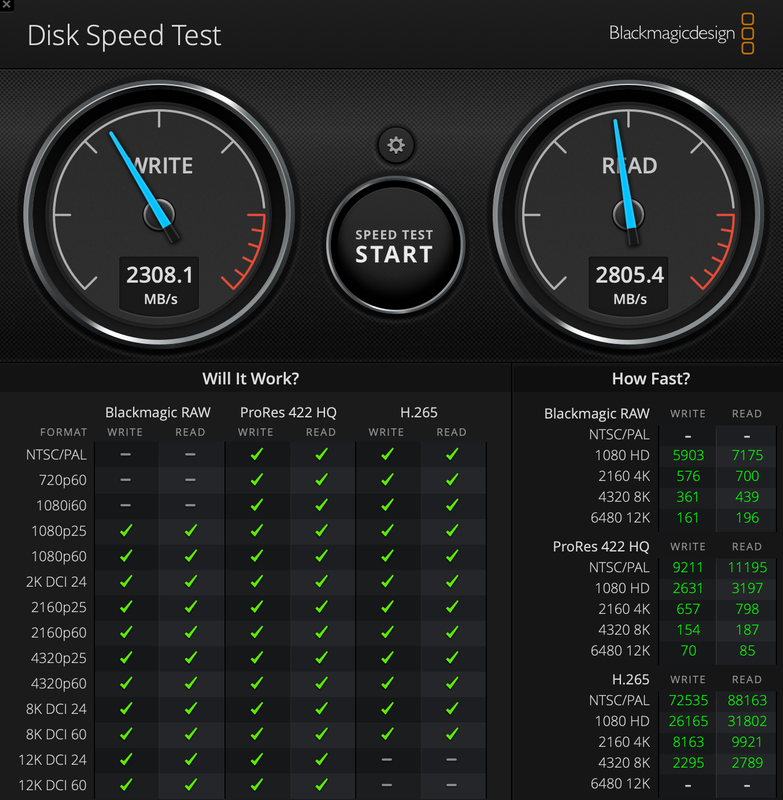The width and height of the screenshot is (783, 800).
Task: Click the 1080p60 format row label
Action: coord(59,556)
